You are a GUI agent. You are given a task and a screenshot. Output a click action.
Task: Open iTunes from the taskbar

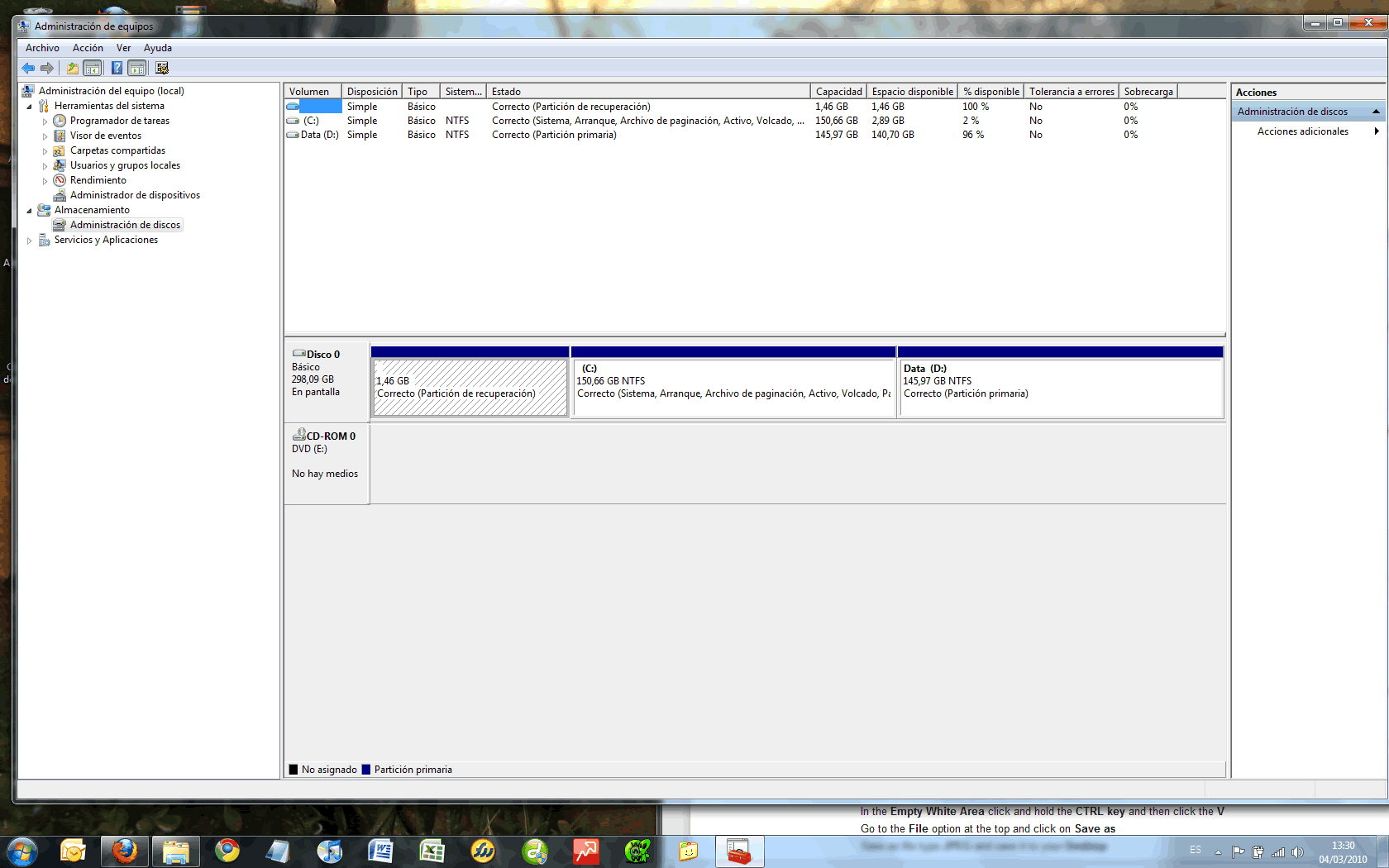click(x=330, y=851)
